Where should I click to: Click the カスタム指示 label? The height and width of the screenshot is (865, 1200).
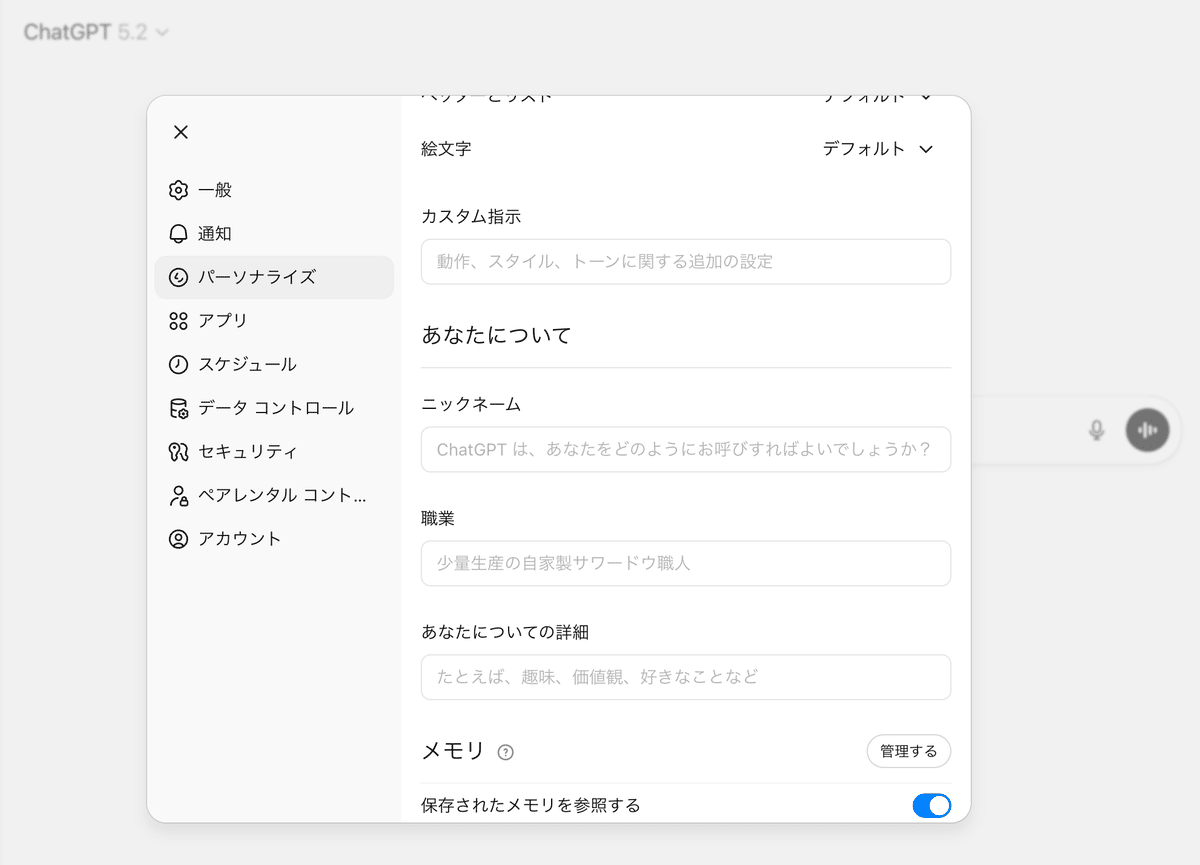(471, 216)
